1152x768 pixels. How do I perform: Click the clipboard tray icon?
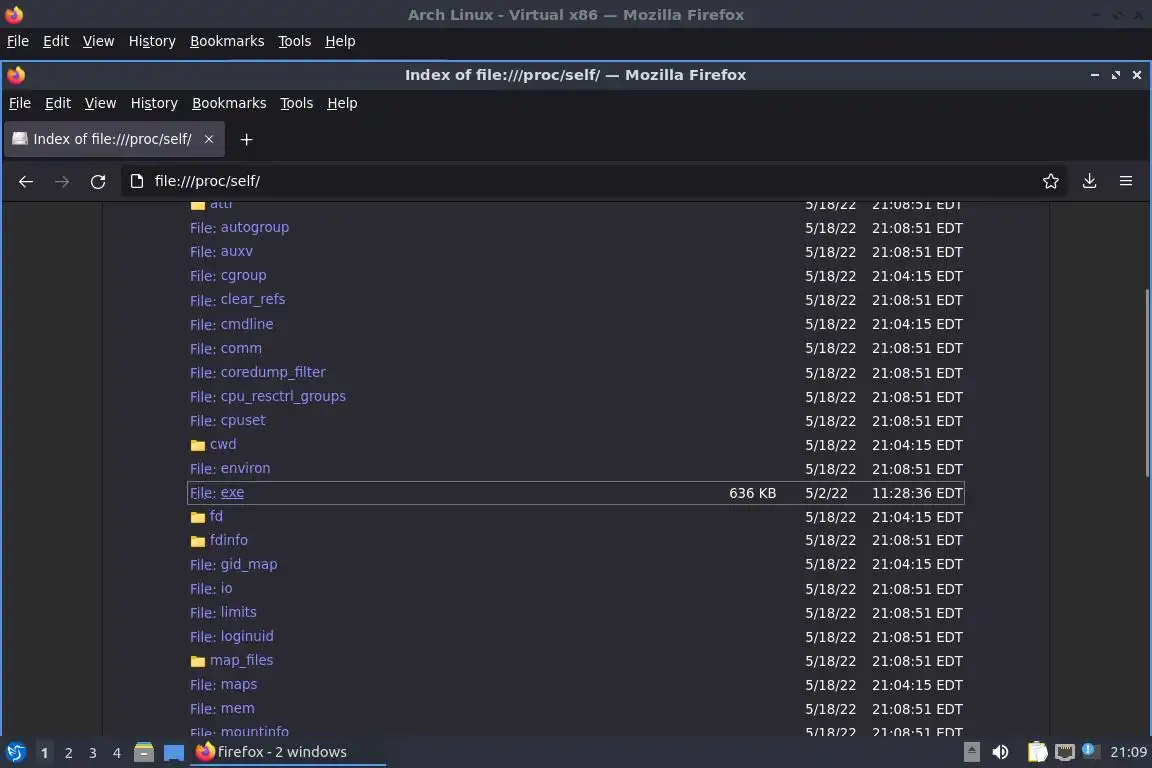tap(1037, 753)
